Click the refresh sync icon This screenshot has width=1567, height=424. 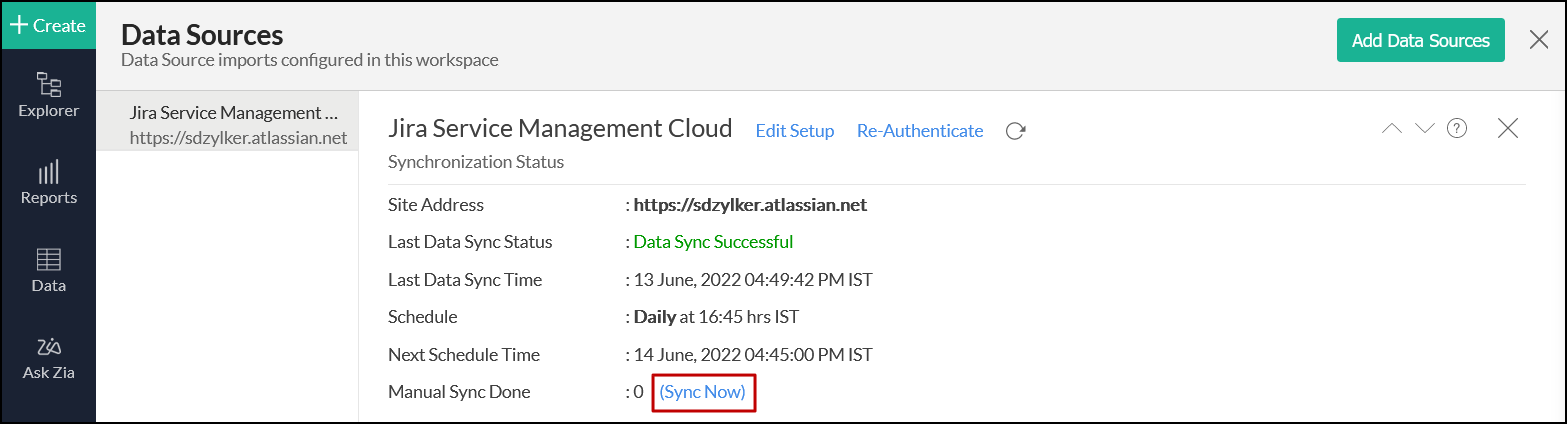click(x=1016, y=131)
